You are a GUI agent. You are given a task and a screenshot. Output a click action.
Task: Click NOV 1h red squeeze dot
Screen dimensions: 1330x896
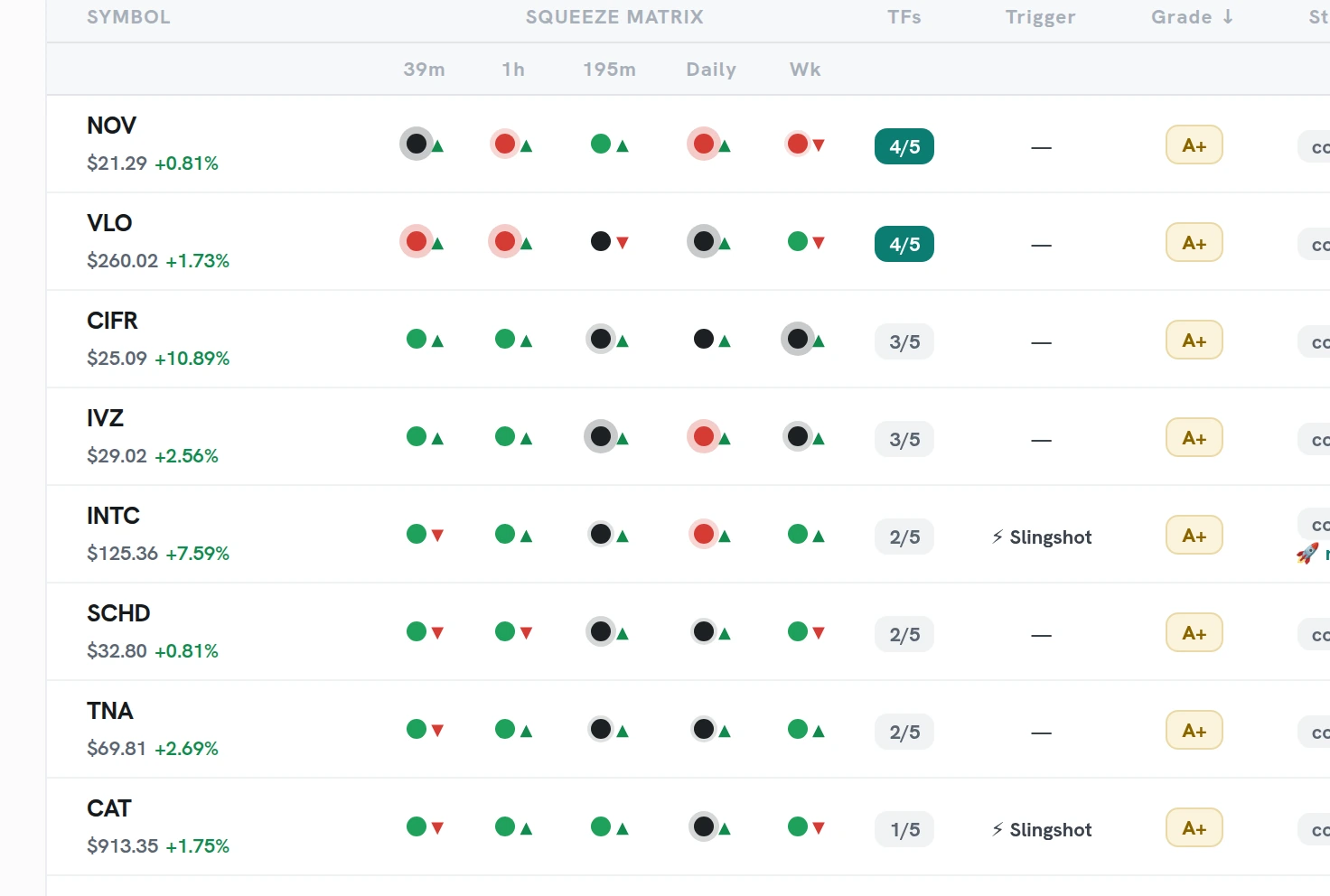pyautogui.click(x=505, y=144)
